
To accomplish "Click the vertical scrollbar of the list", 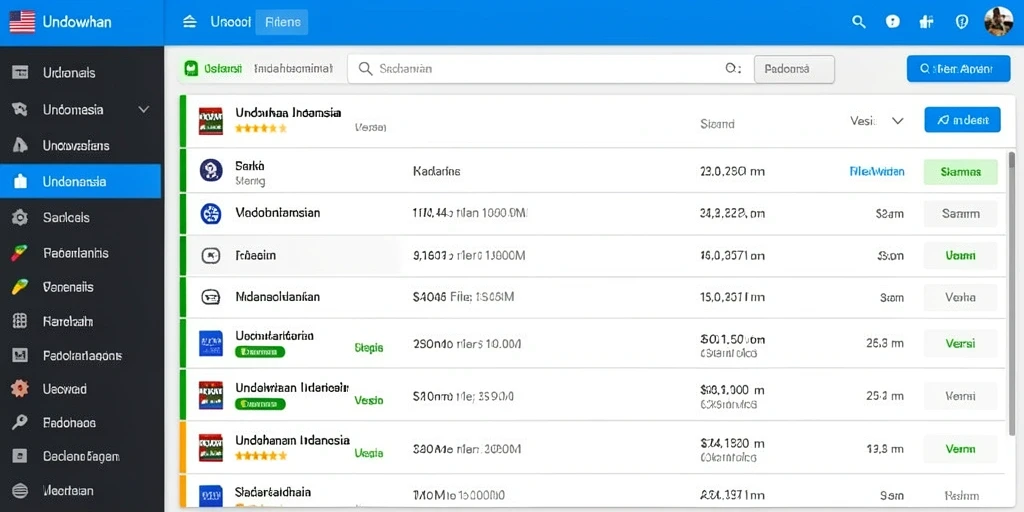I will click(1012, 294).
